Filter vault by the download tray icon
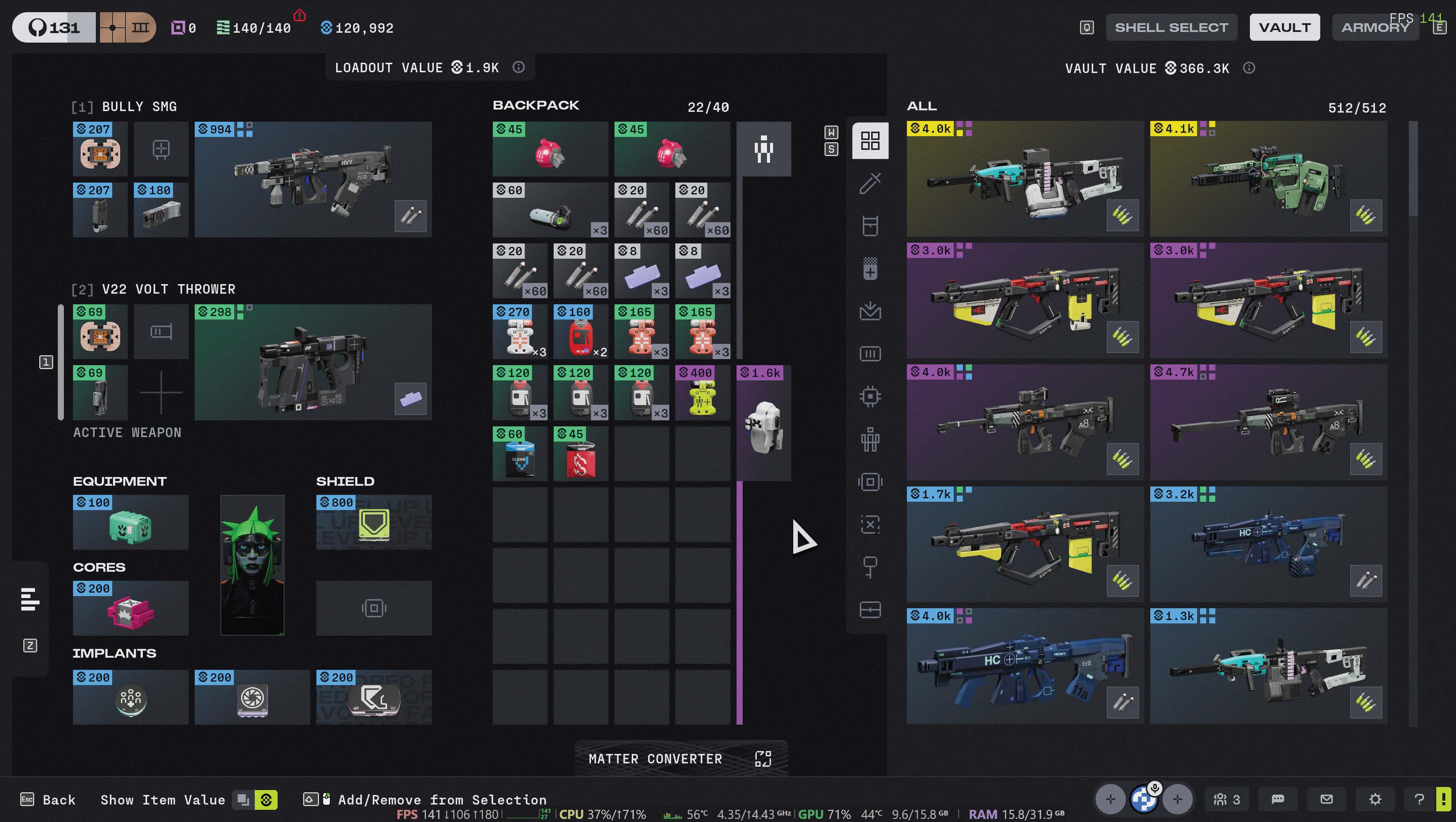Screen dimensions: 1456x822 coord(870,311)
